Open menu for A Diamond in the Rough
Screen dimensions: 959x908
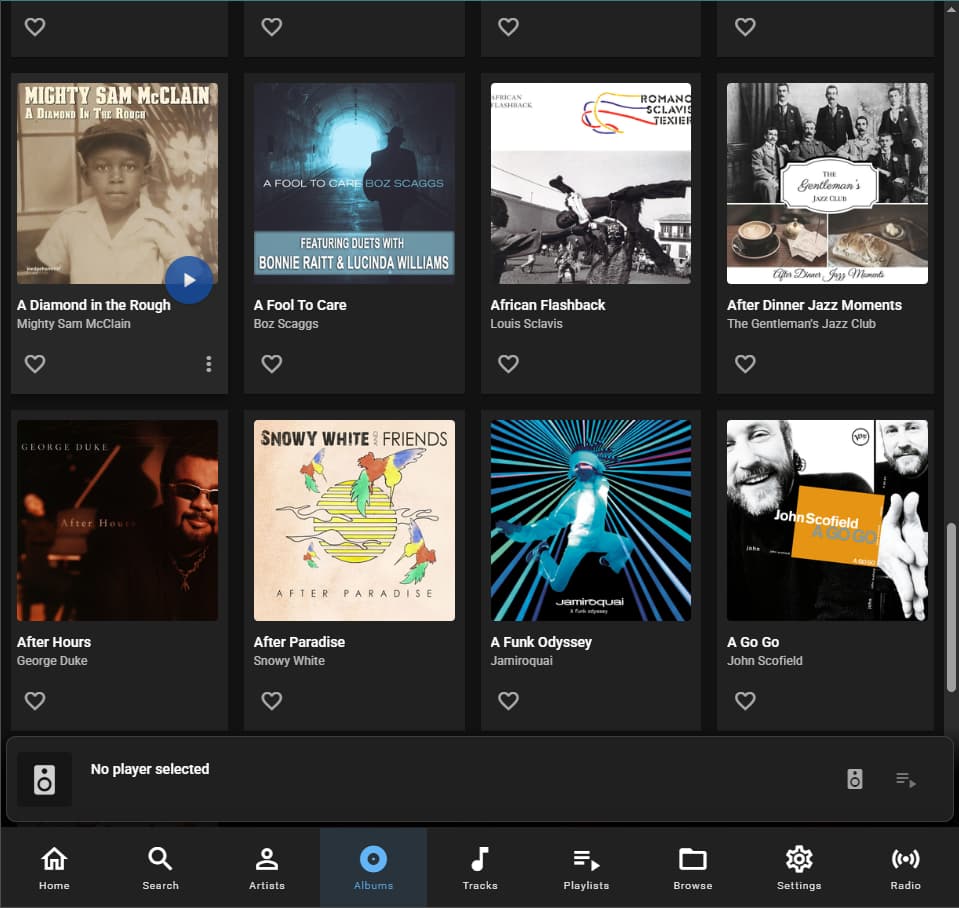tap(209, 364)
